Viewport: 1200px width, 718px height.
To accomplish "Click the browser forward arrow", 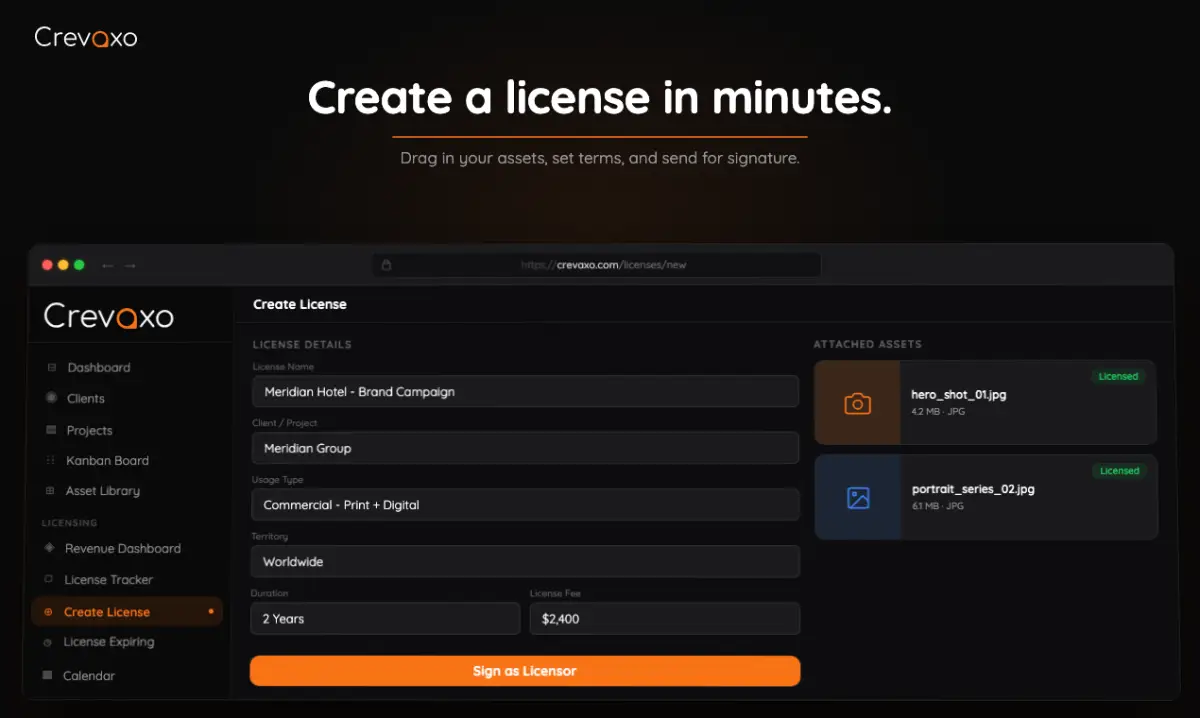I will coord(130,265).
